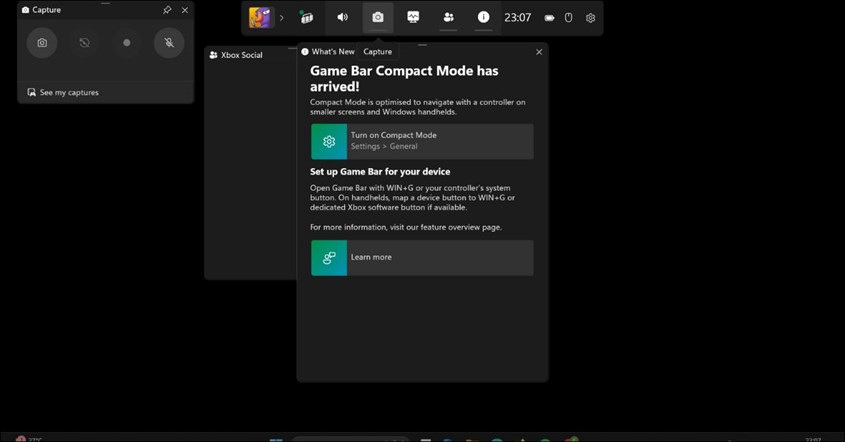Click the battery status icon
This screenshot has width=845, height=442.
pos(549,18)
